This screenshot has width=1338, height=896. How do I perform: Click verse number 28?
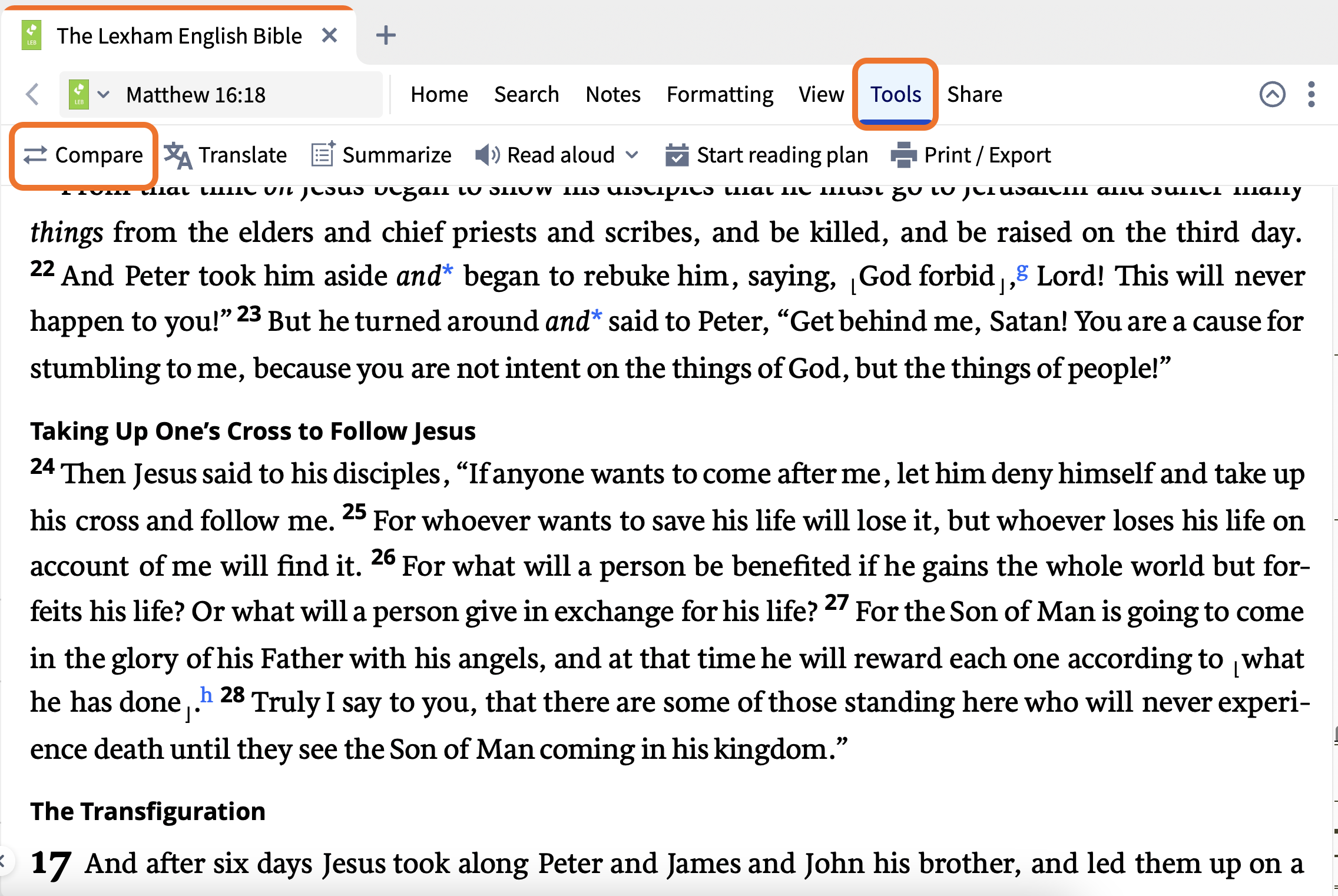pyautogui.click(x=233, y=695)
